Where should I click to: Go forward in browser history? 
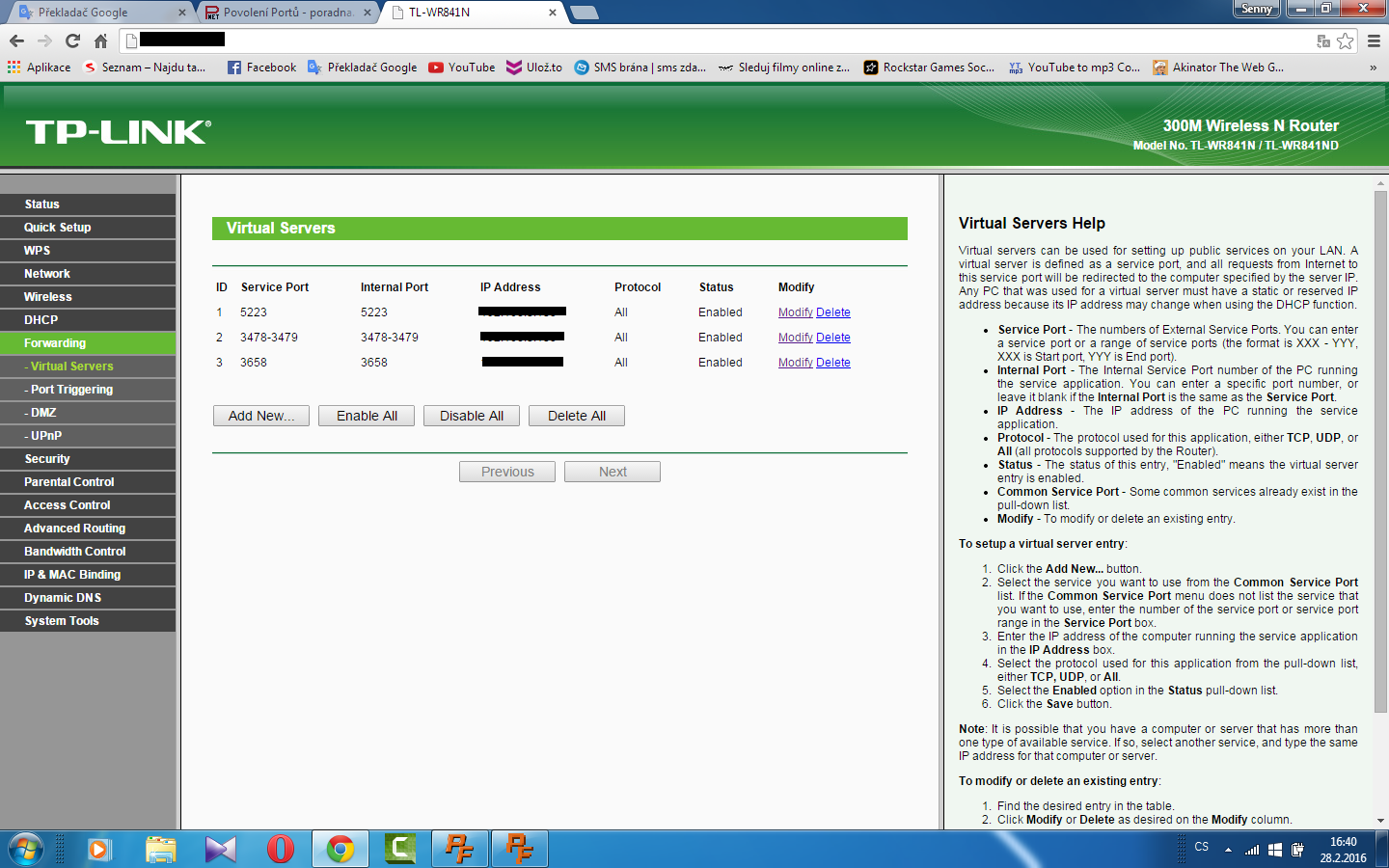(x=44, y=41)
